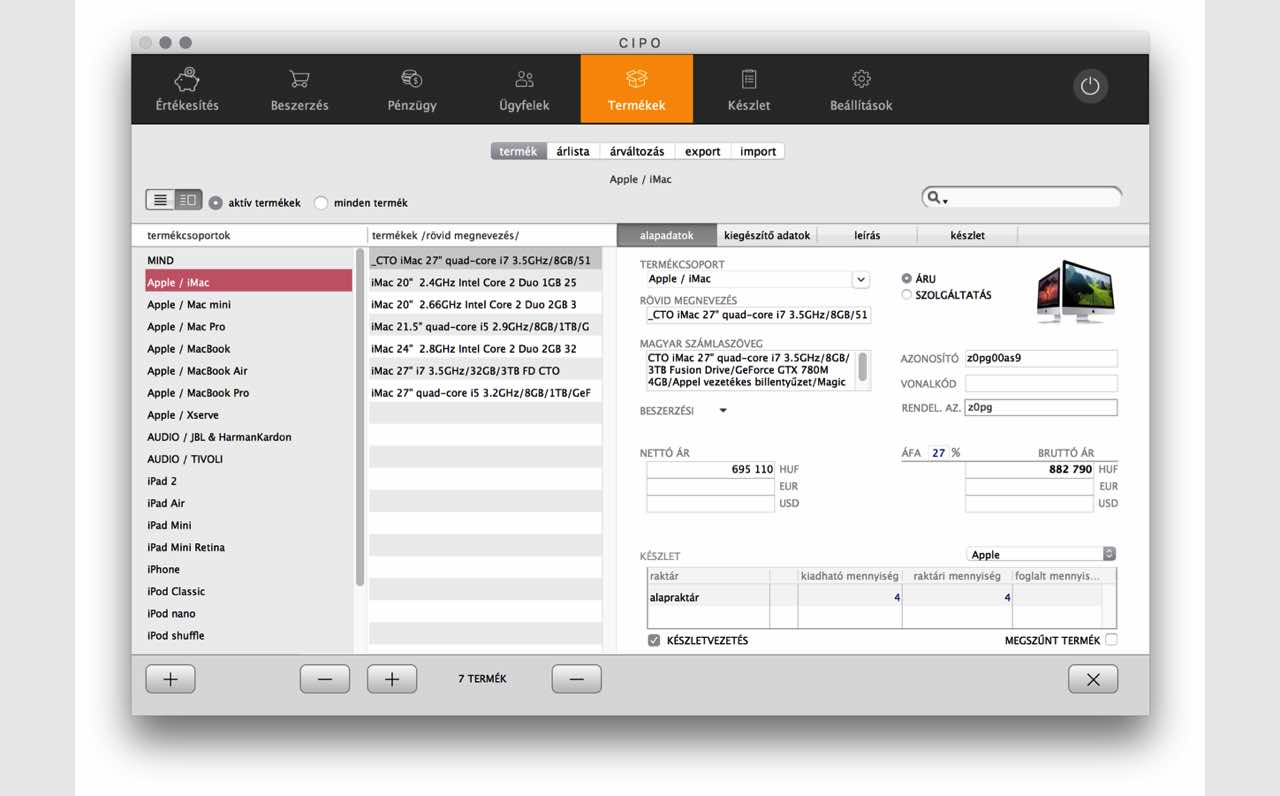Click the product group list scrollbar
1280x796 pixels.
360,420
